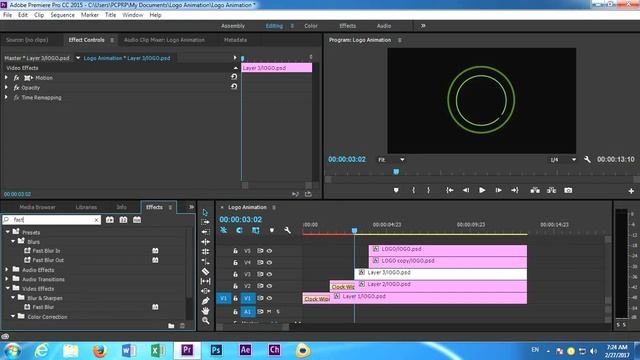Expand the Time Remapping effect
640x360 pixels.
[6, 97]
